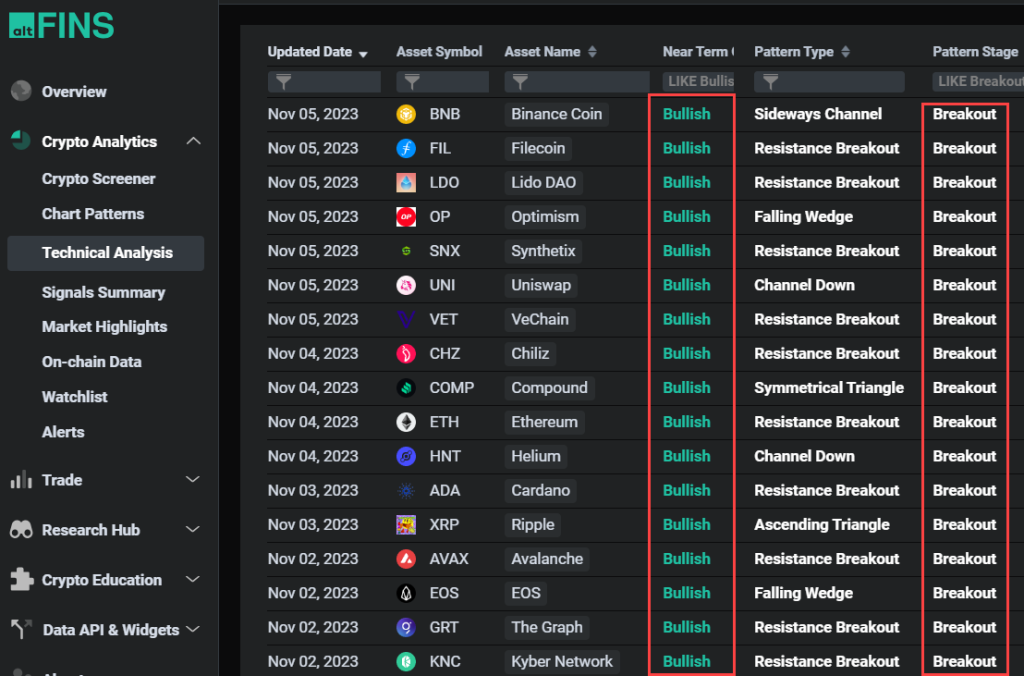Click the BNB Binance Coin icon
The height and width of the screenshot is (676, 1024).
[404, 114]
